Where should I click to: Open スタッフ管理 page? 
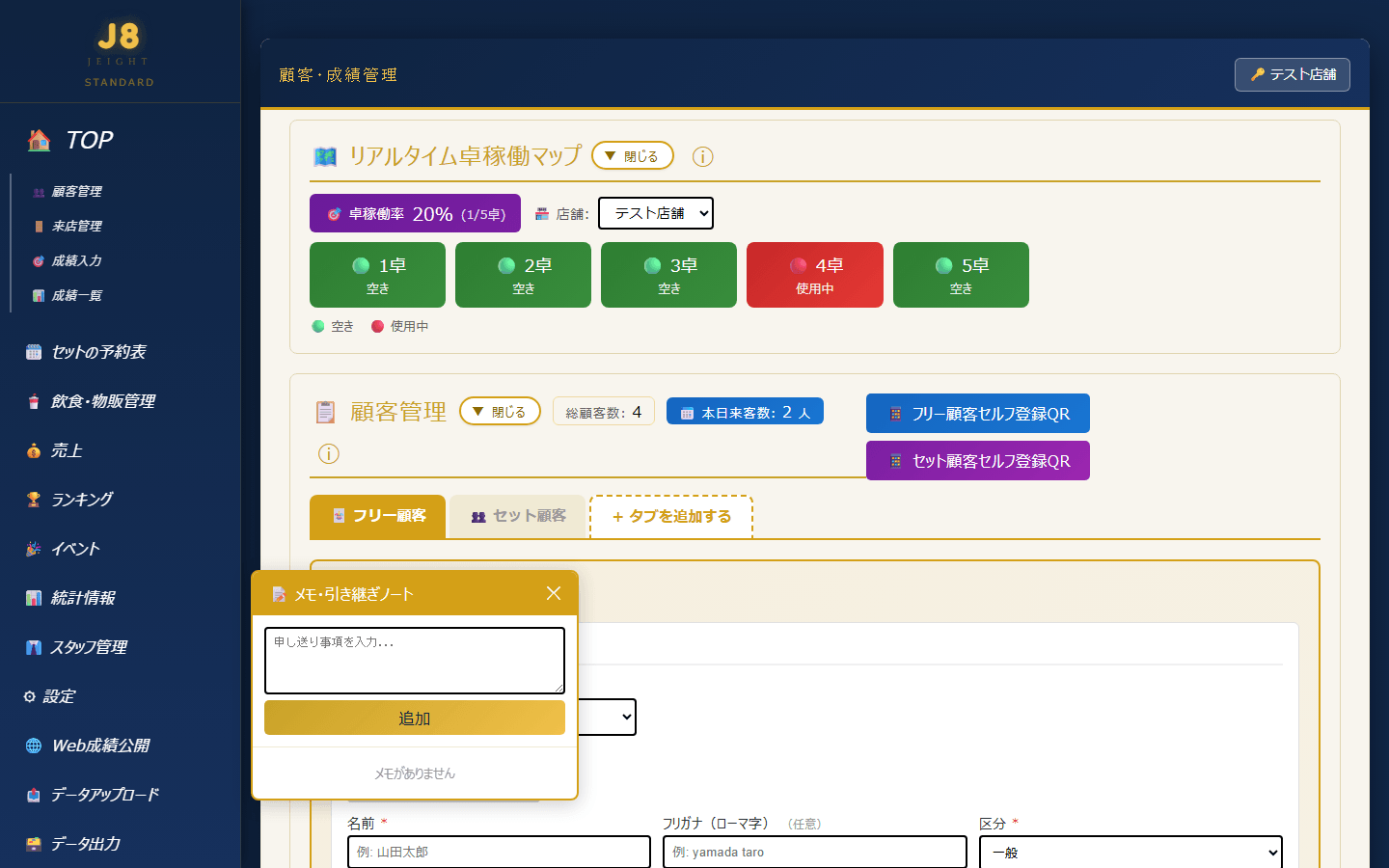pyautogui.click(x=76, y=647)
